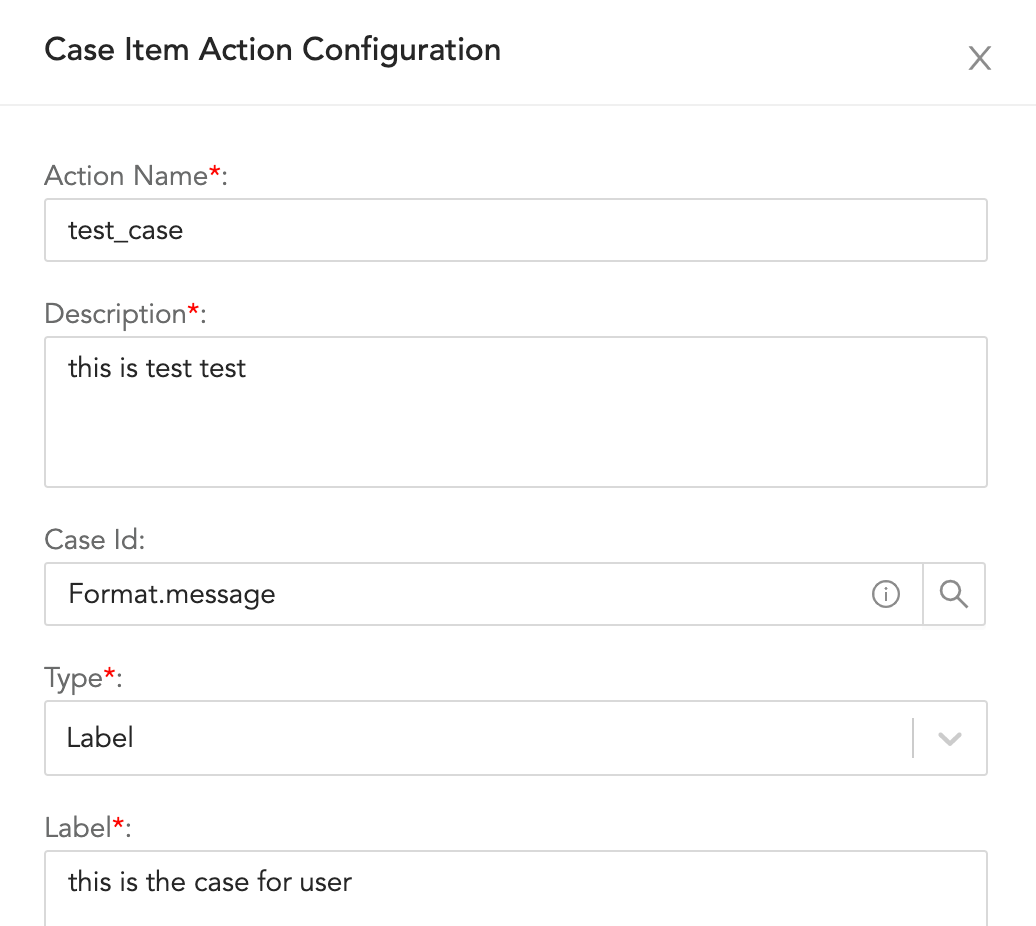Screen dimensions: 1036x926
Task: Click the 'Action Name' field label
Action: point(125,176)
